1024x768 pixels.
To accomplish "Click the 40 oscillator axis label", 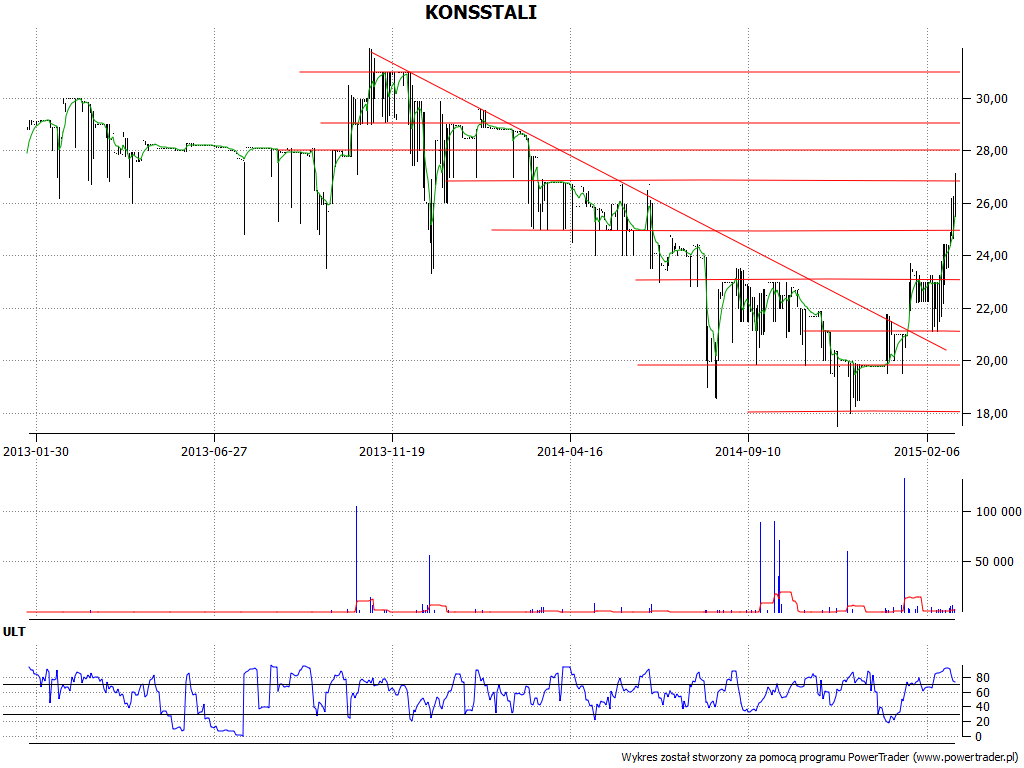I will tap(982, 707).
